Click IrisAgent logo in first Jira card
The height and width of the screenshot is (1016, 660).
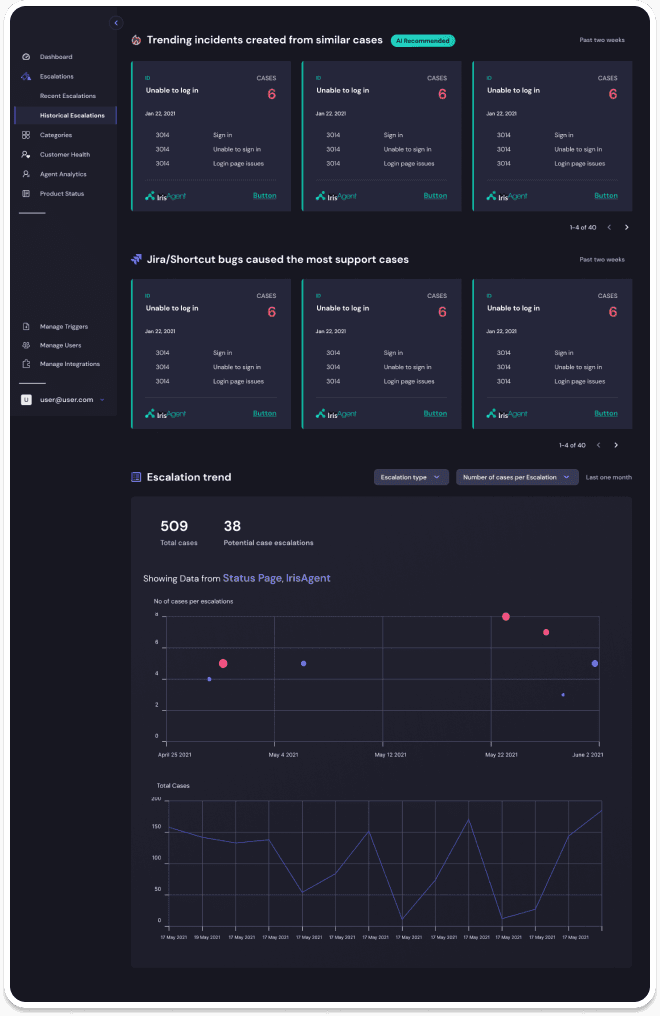[x=165, y=413]
